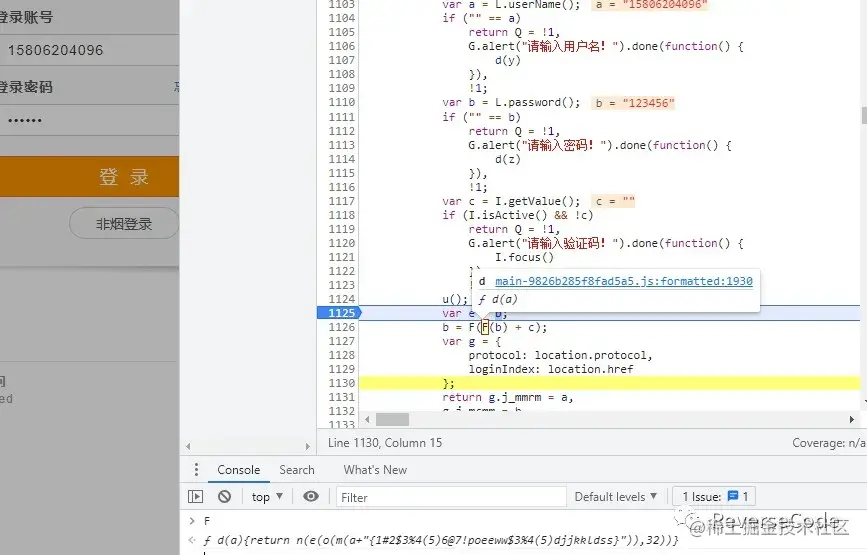This screenshot has width=867, height=555.
Task: Click the horizontal code scrollbar thumb
Action: click(392, 420)
